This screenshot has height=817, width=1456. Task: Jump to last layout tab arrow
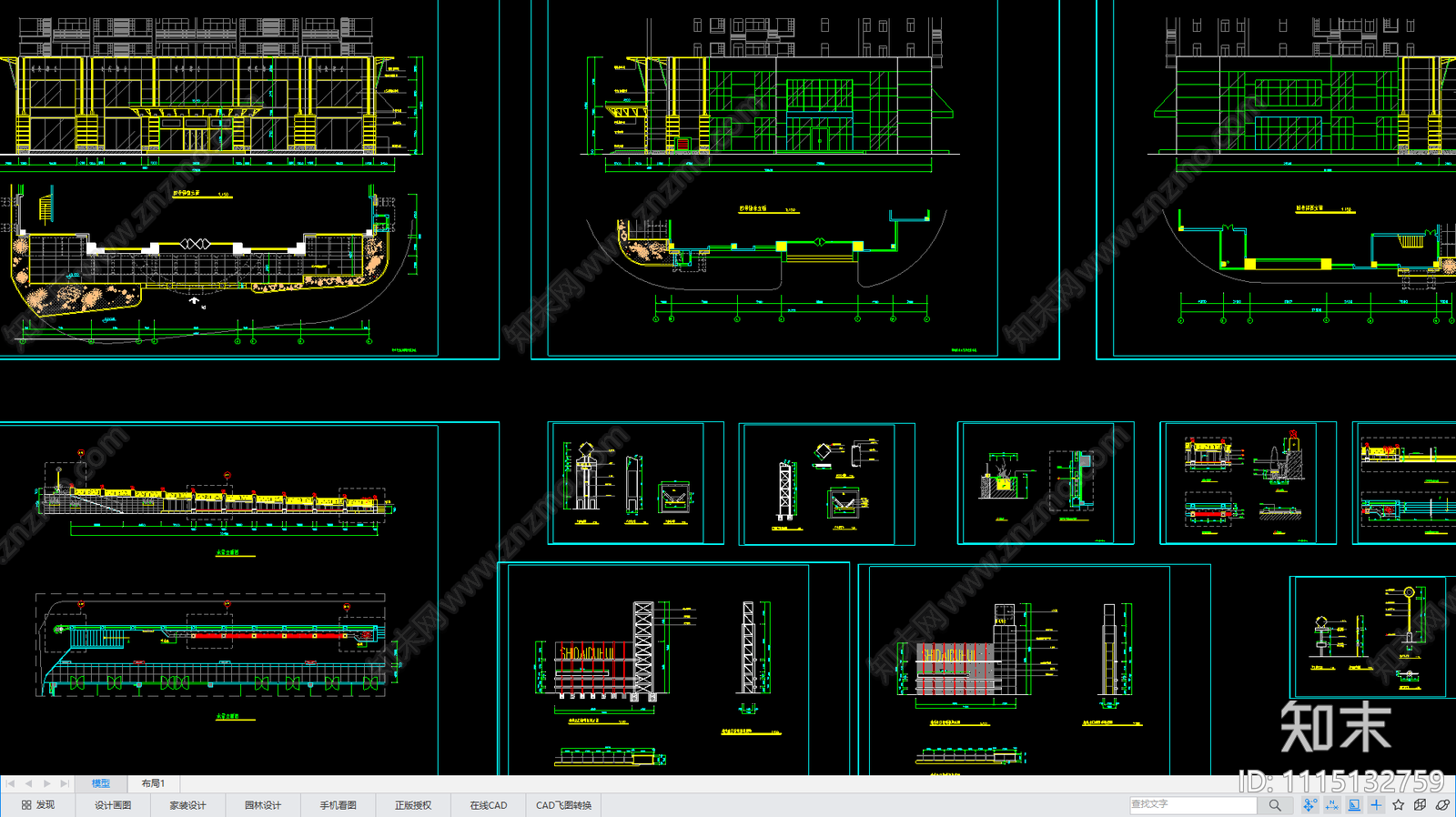pyautogui.click(x=64, y=783)
